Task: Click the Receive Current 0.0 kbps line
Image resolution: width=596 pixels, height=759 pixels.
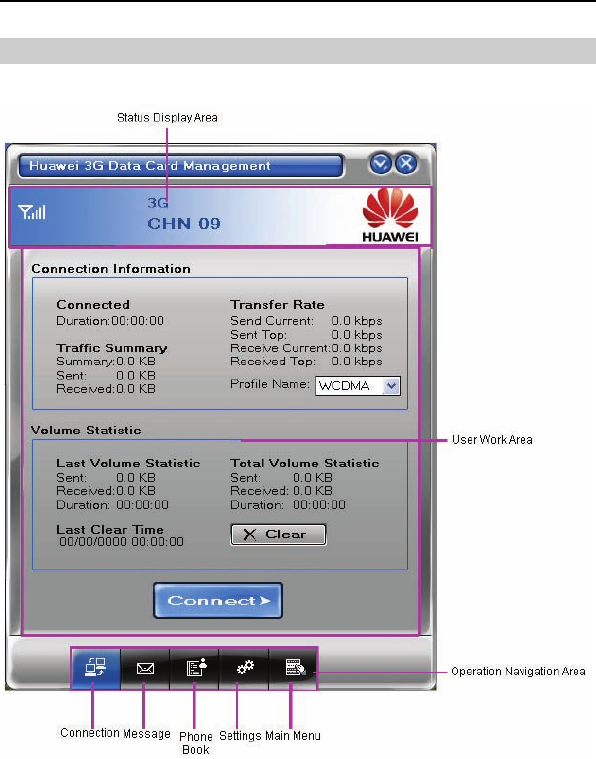Action: [x=306, y=348]
